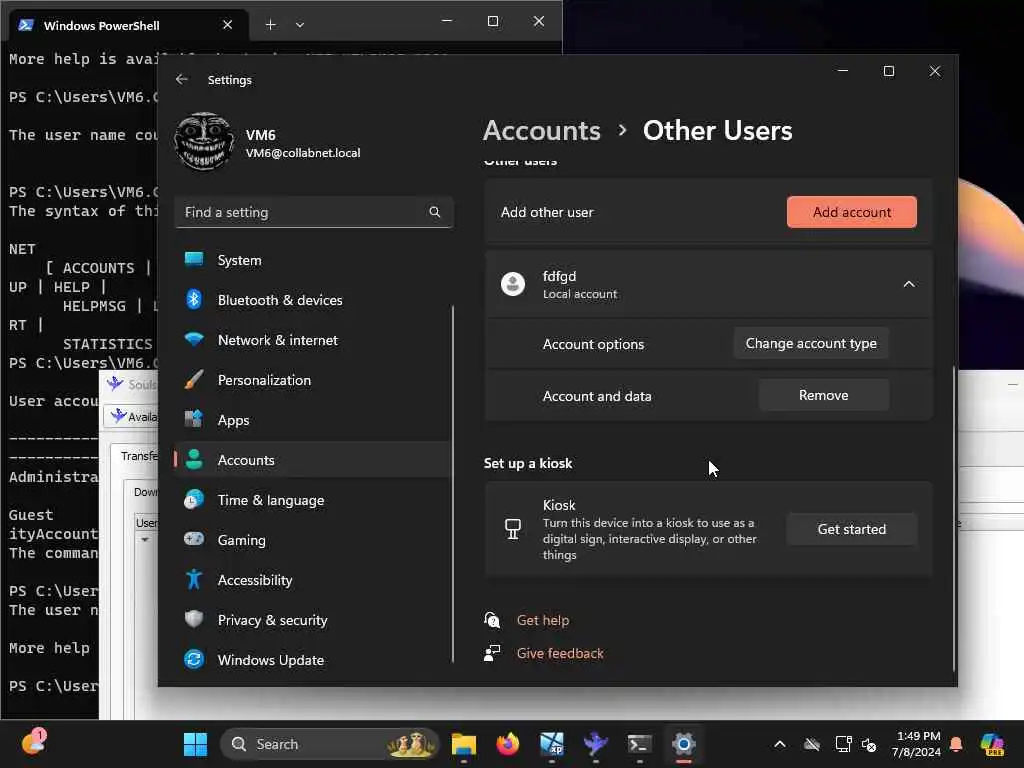The width and height of the screenshot is (1024, 768).
Task: Collapse the fdfgd account chevron
Action: (x=908, y=284)
